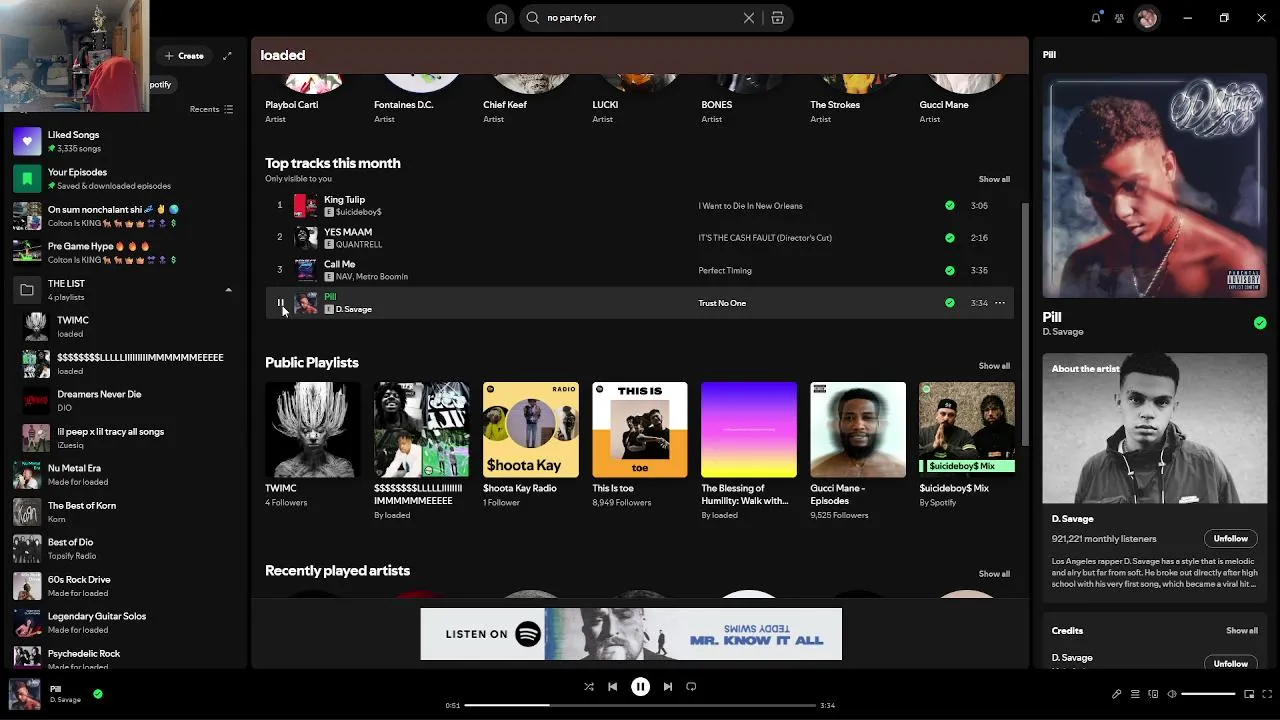Viewport: 1280px width, 720px height.
Task: Open the Nu Metal Era playlist
Action: click(x=124, y=475)
